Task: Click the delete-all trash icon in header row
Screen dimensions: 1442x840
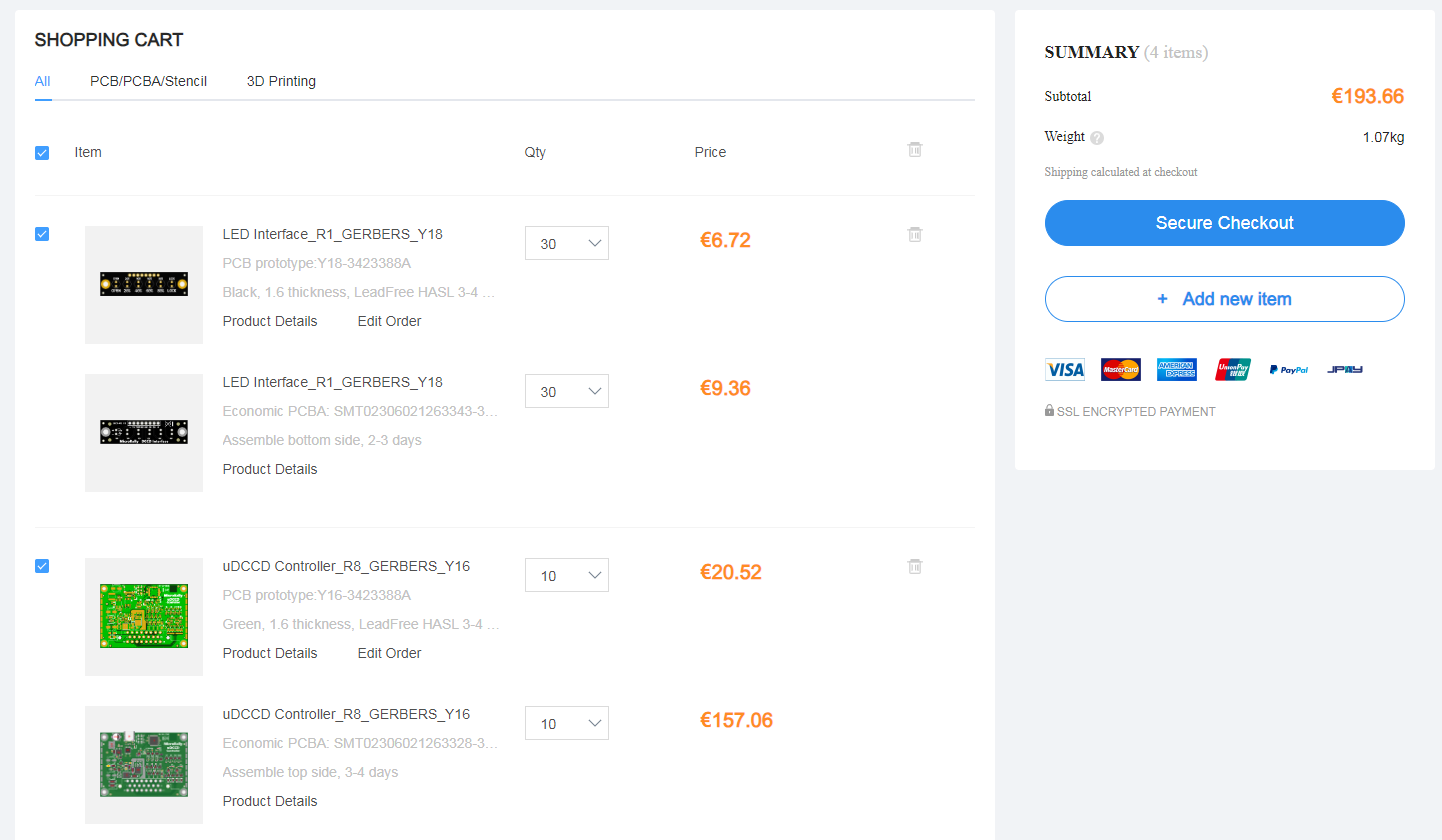Action: 914,150
